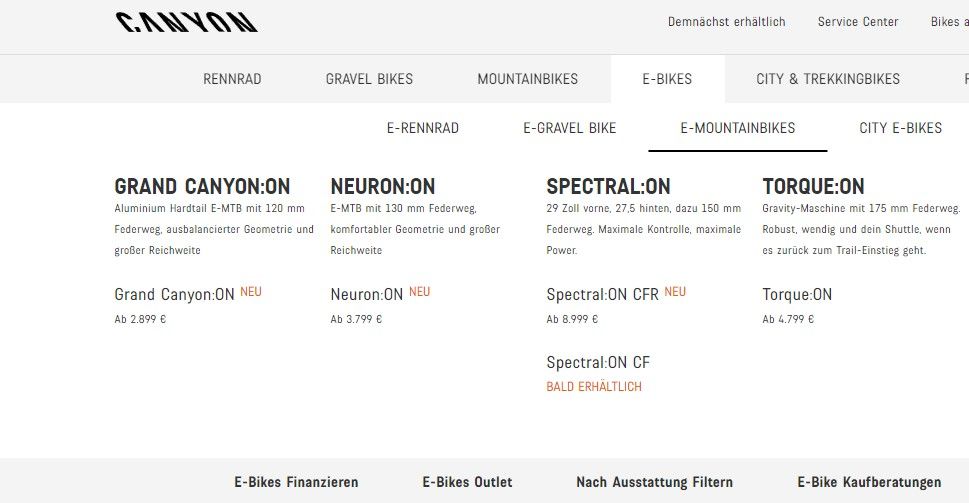
Task: Select the E-Bikes menu
Action: point(667,79)
